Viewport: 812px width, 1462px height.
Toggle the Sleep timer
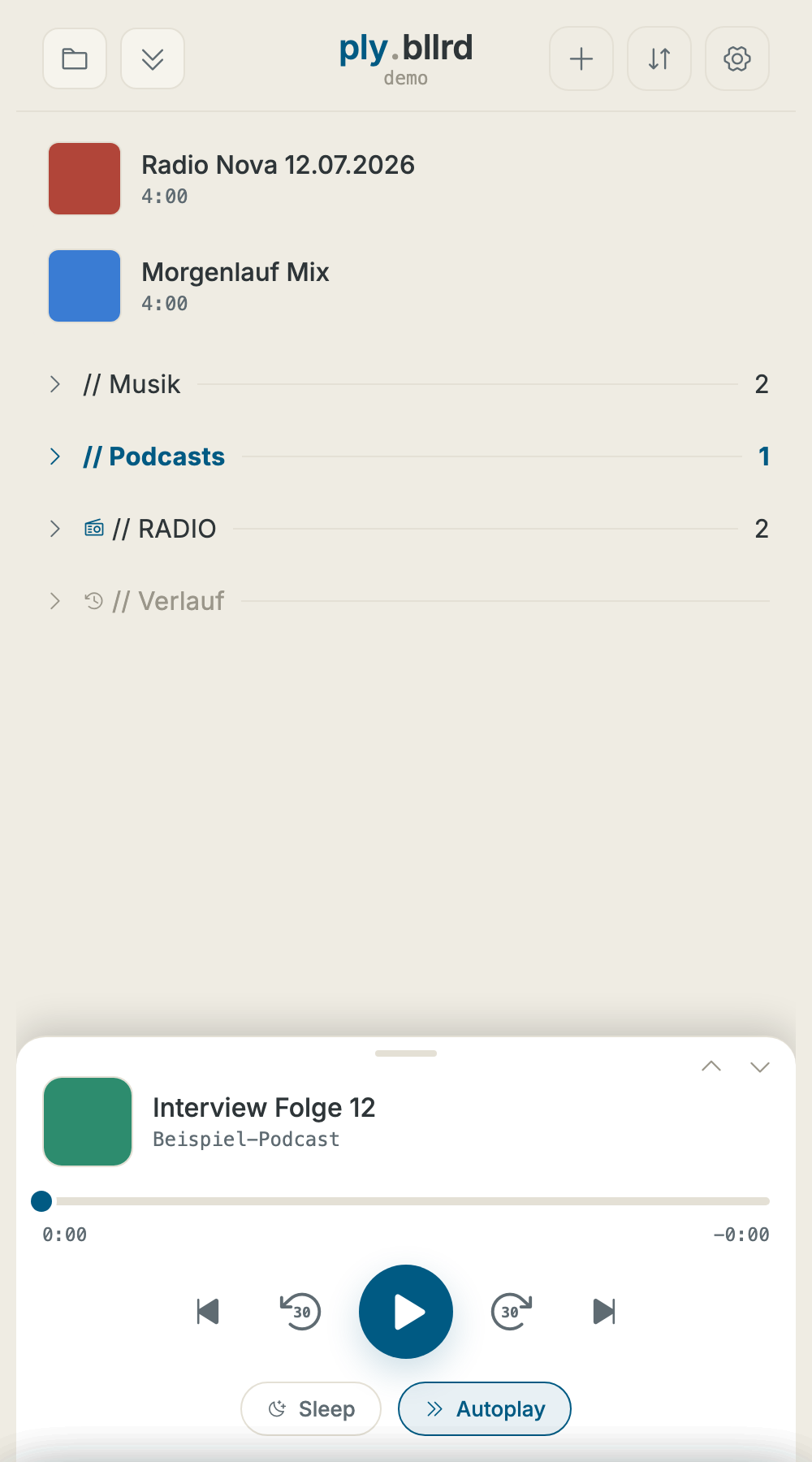point(311,1408)
